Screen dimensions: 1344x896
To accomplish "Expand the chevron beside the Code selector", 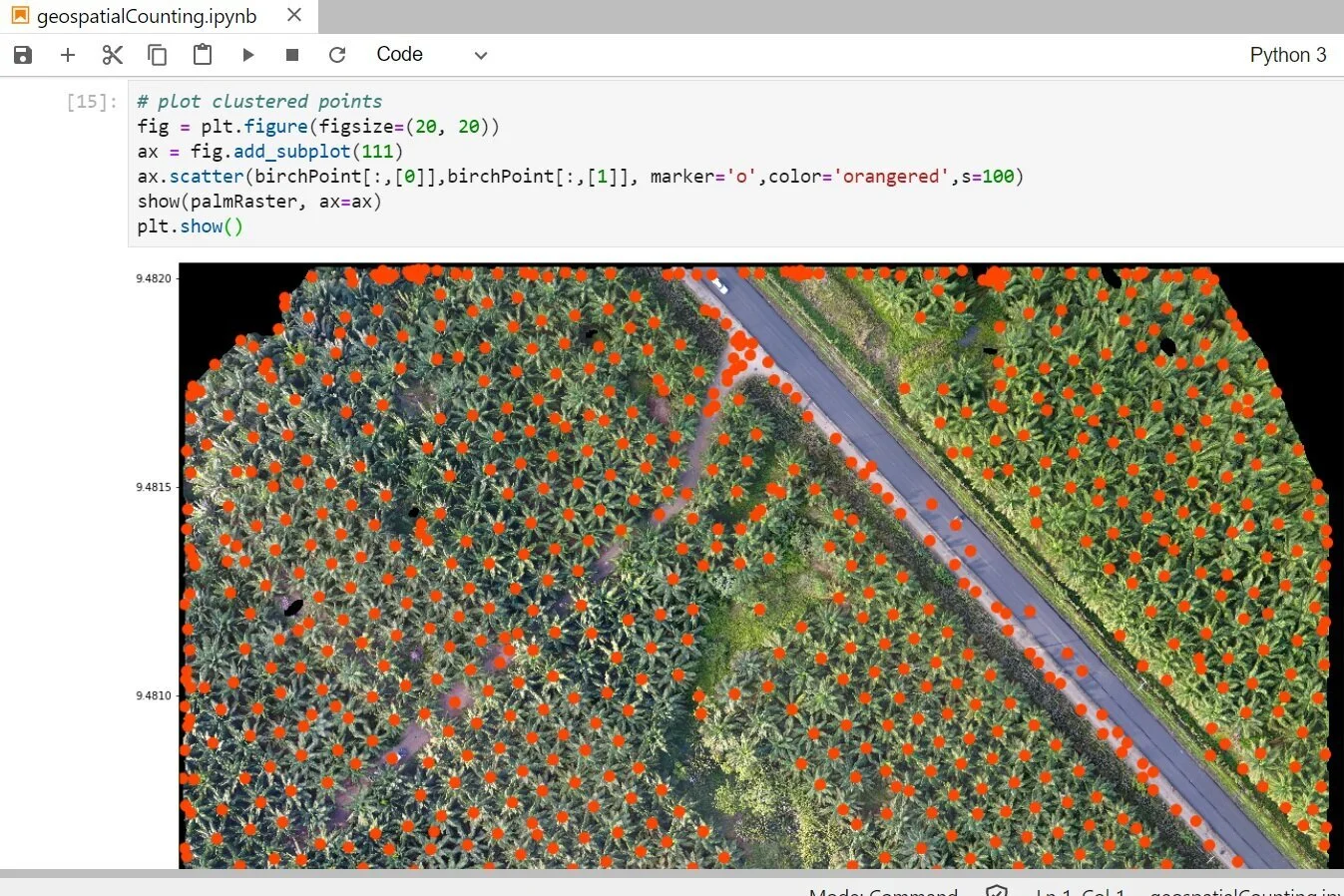I will pyautogui.click(x=480, y=55).
